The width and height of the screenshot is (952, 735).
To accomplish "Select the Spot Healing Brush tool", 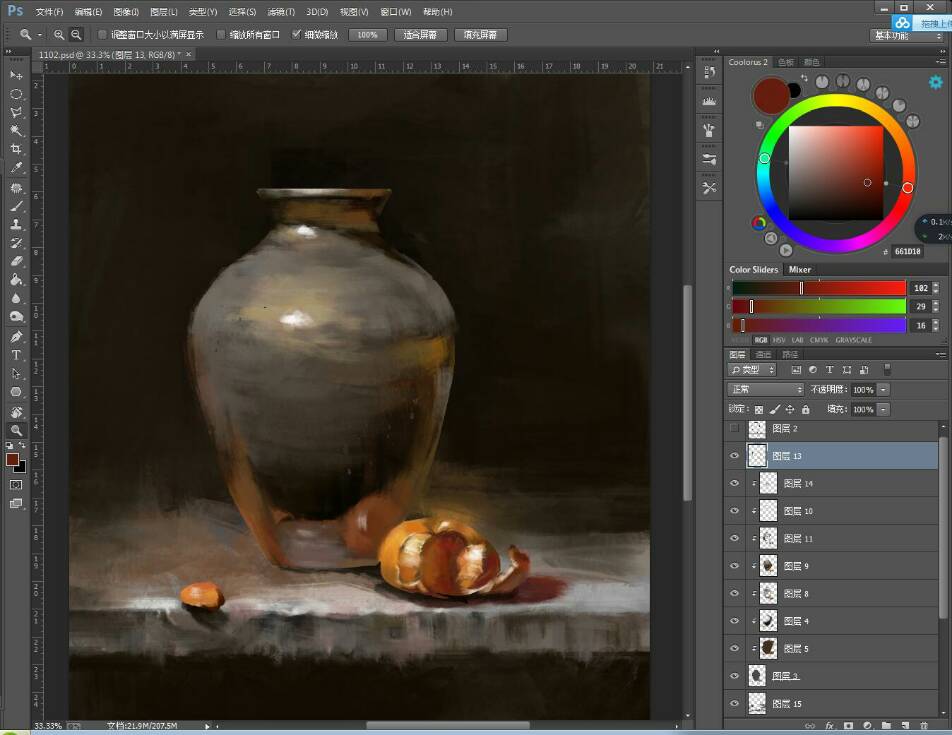I will 16,188.
